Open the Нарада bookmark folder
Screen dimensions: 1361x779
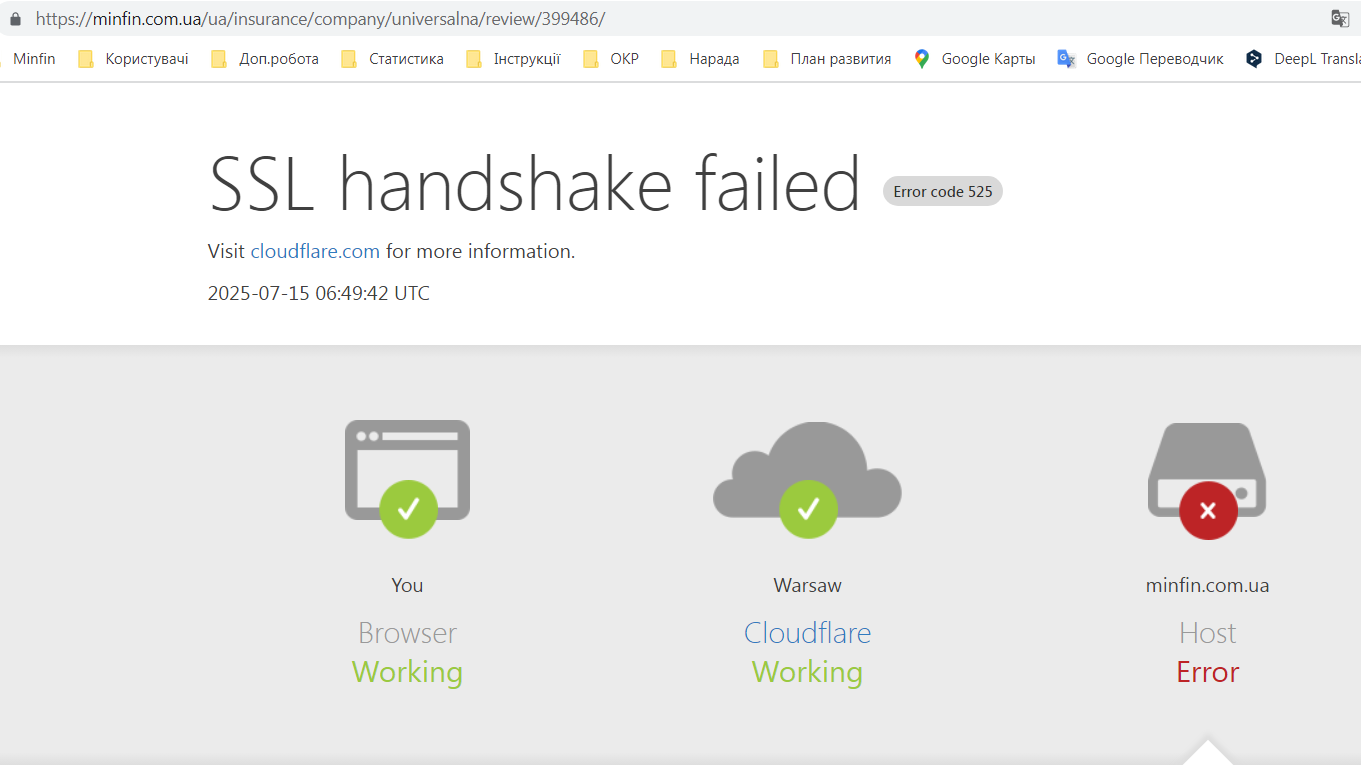click(700, 59)
